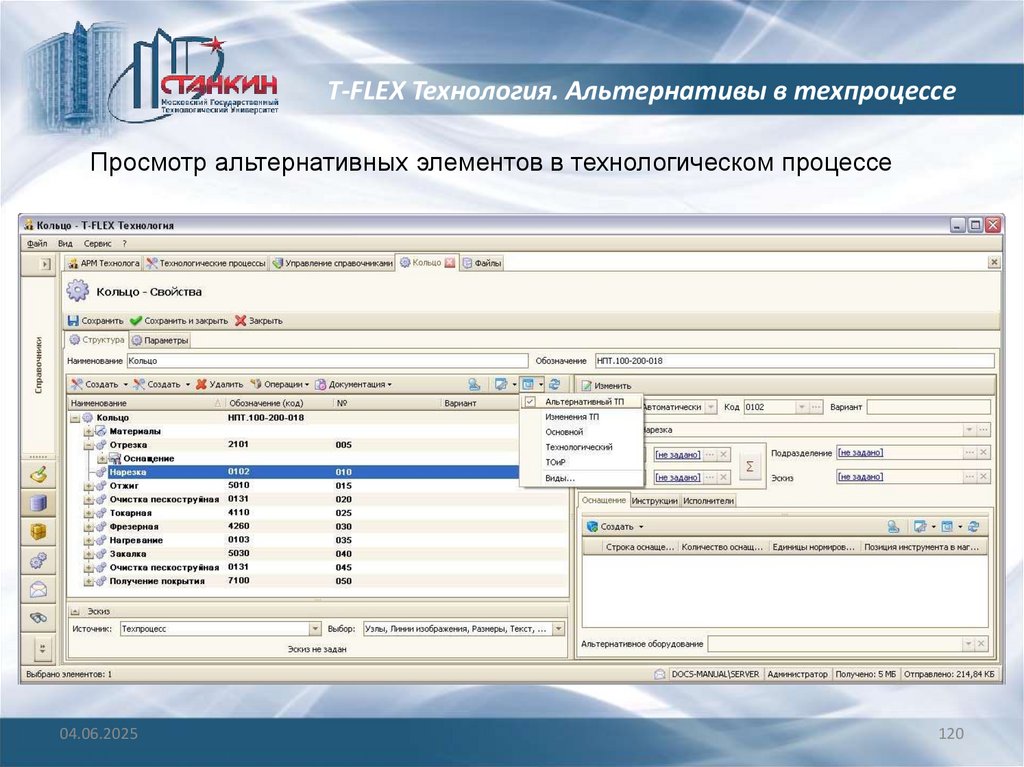Switch to the Управление справочниками tab
This screenshot has width=1024, height=767.
(332, 263)
